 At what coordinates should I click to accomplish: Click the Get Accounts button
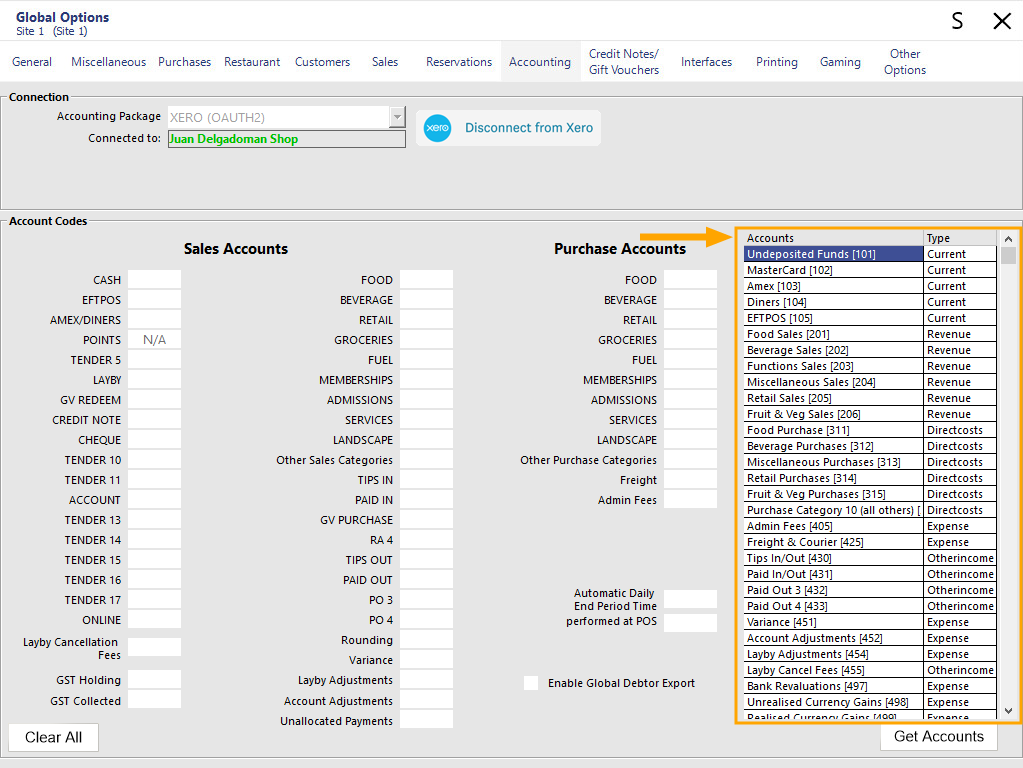[938, 737]
